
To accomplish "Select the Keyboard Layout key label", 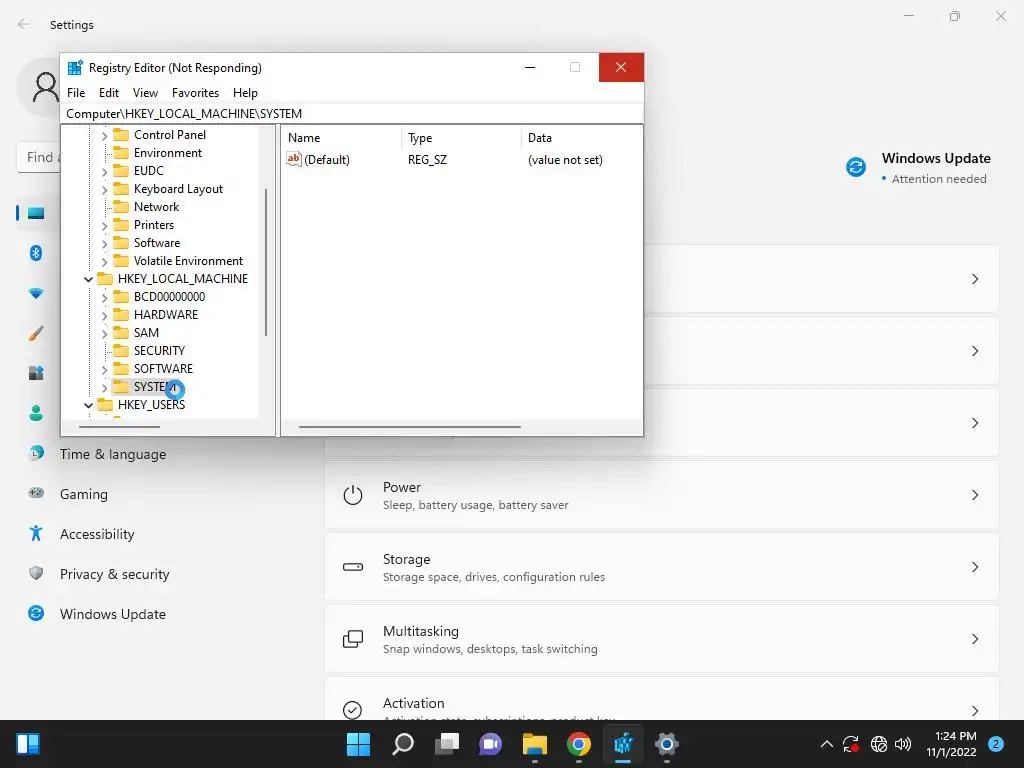I will (178, 189).
